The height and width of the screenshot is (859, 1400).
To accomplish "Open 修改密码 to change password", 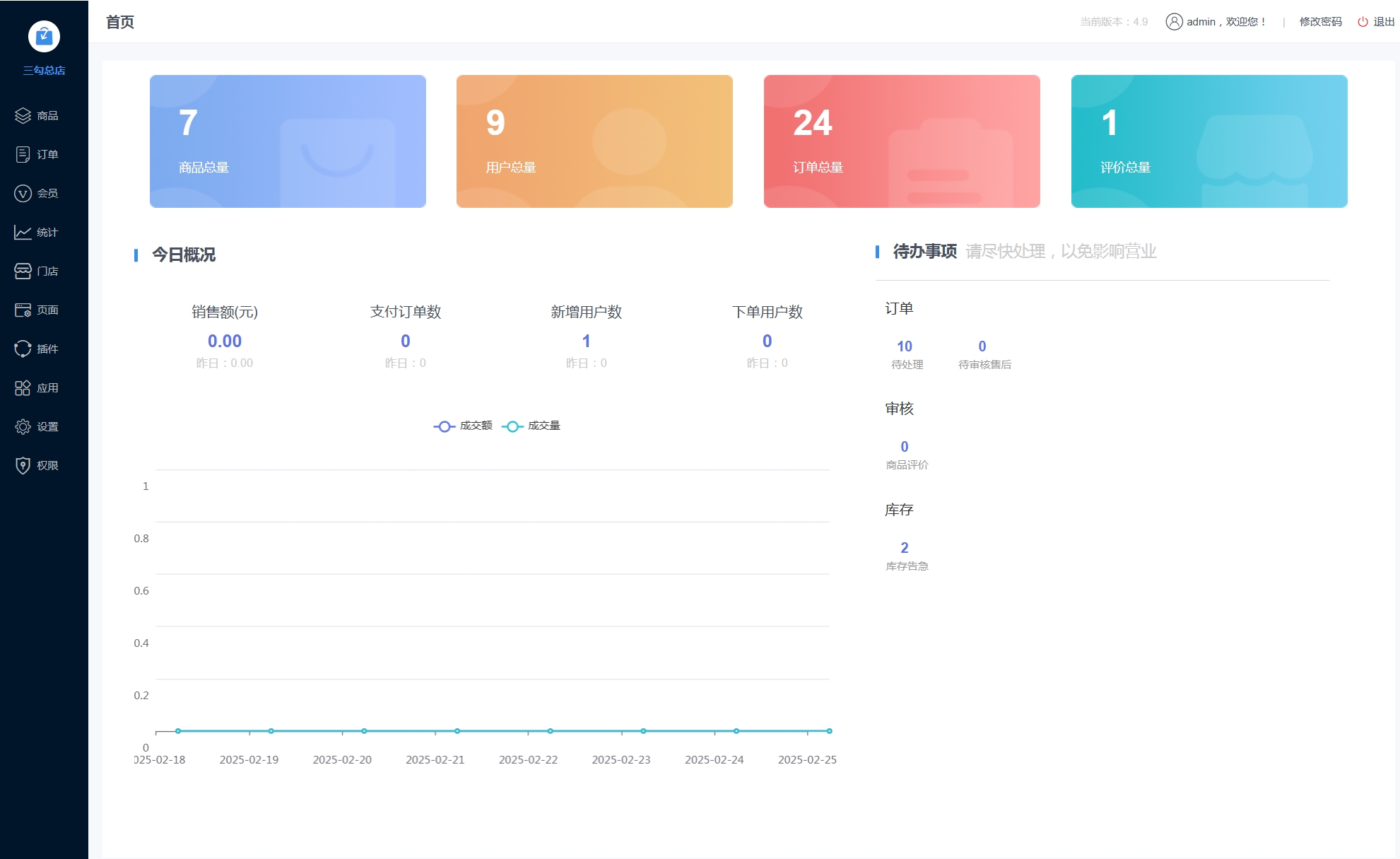I will (1319, 22).
